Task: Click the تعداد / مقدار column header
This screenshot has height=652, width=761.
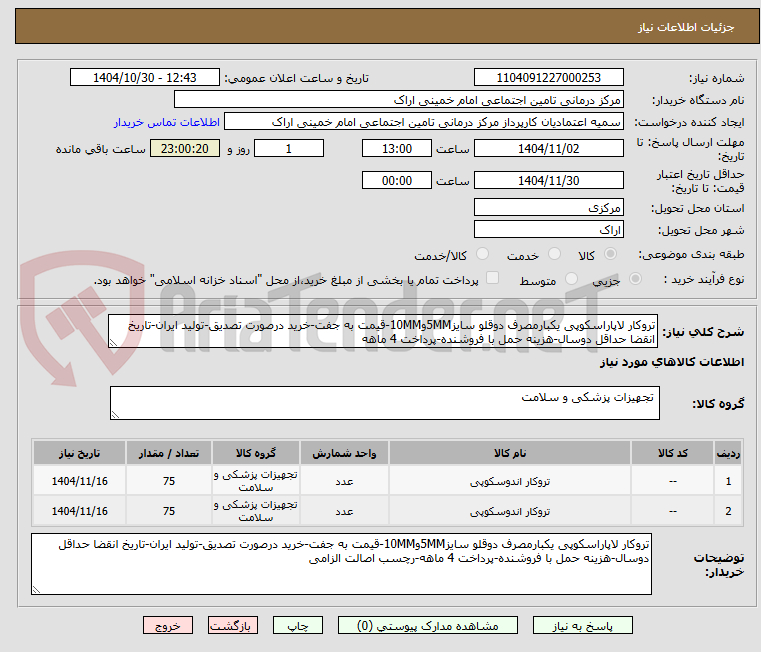Action: tap(169, 453)
